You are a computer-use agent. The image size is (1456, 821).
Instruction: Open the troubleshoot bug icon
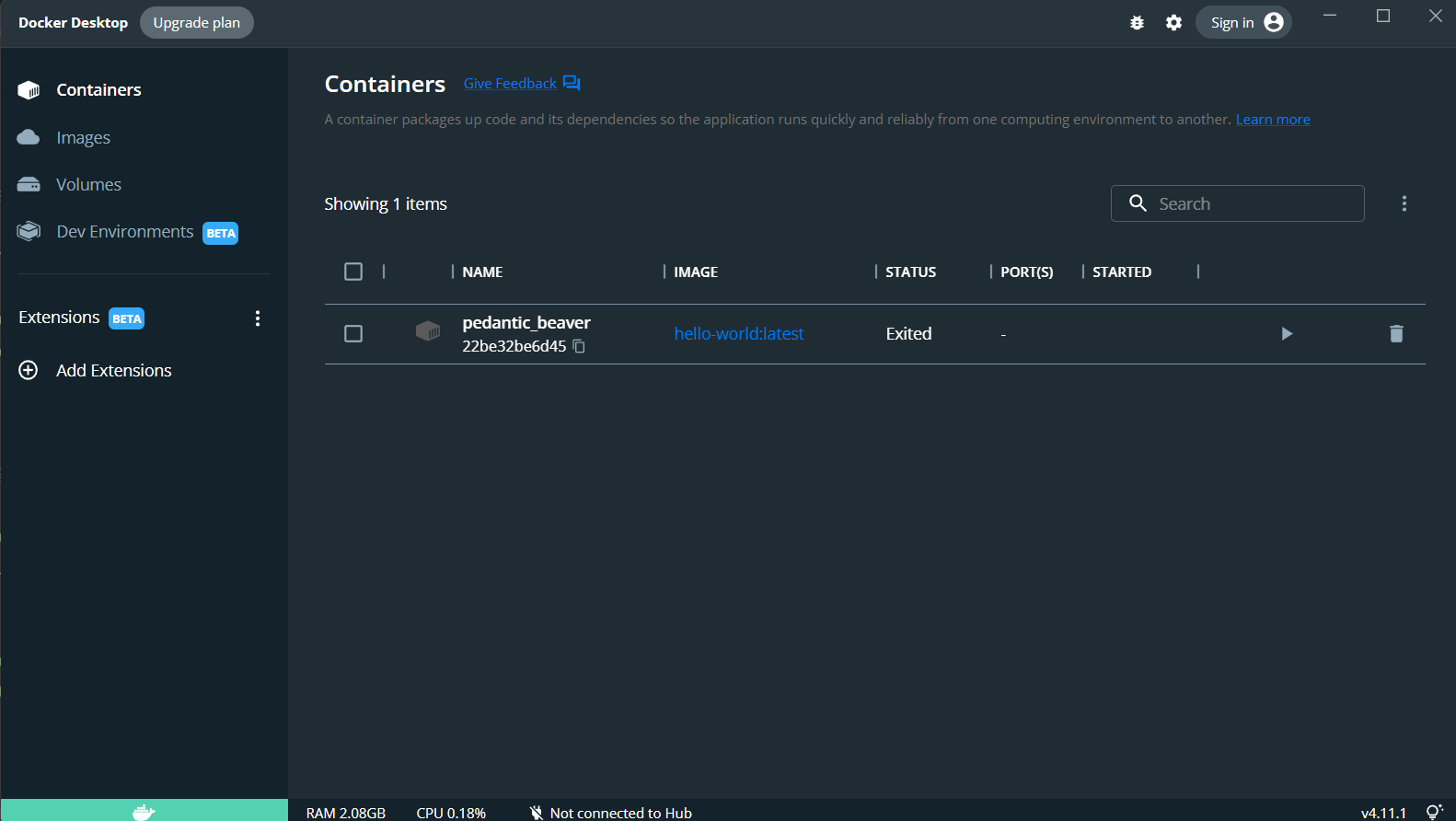[1137, 23]
